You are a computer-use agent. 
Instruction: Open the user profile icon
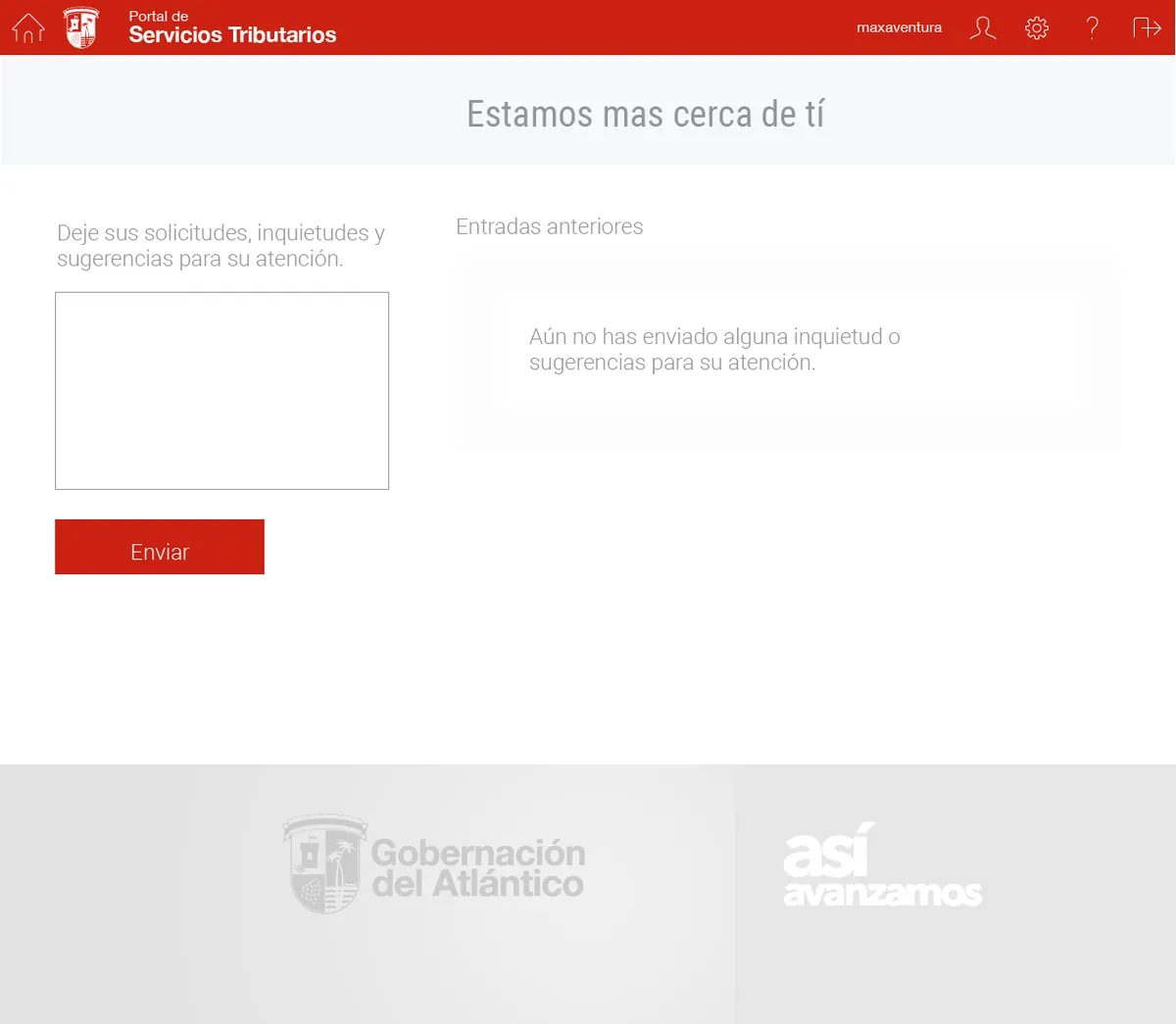(983, 27)
